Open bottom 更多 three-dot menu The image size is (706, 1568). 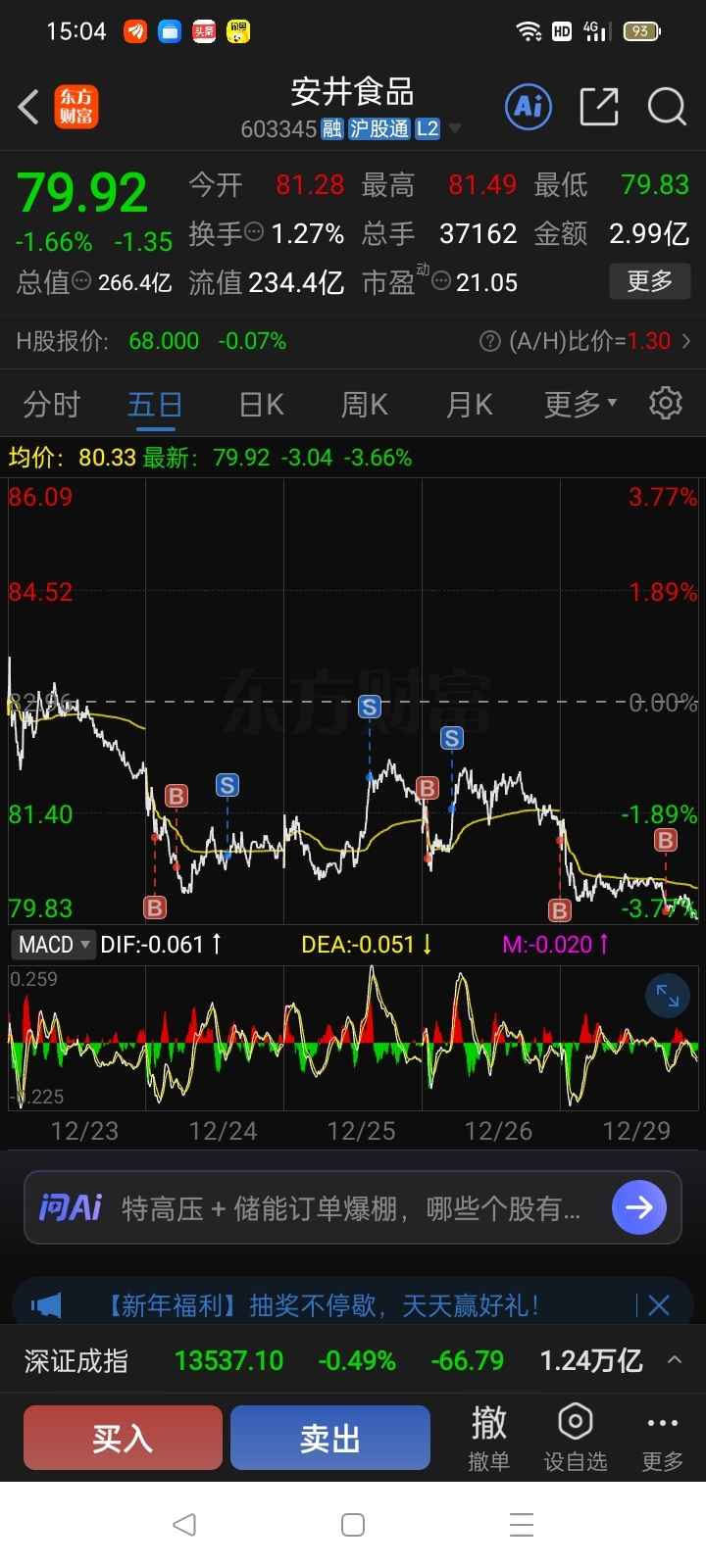tap(662, 1438)
